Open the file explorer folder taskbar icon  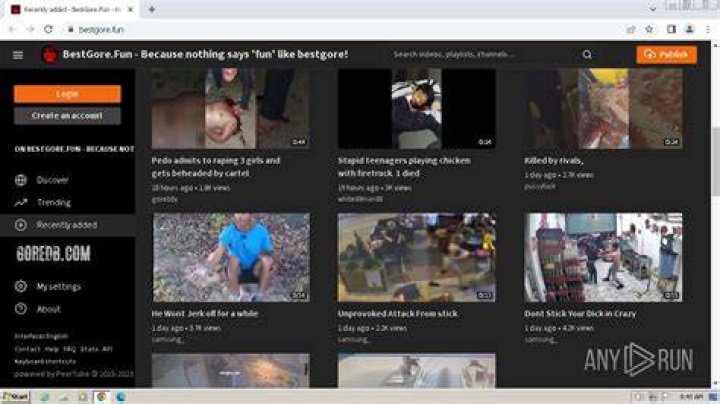click(x=82, y=397)
